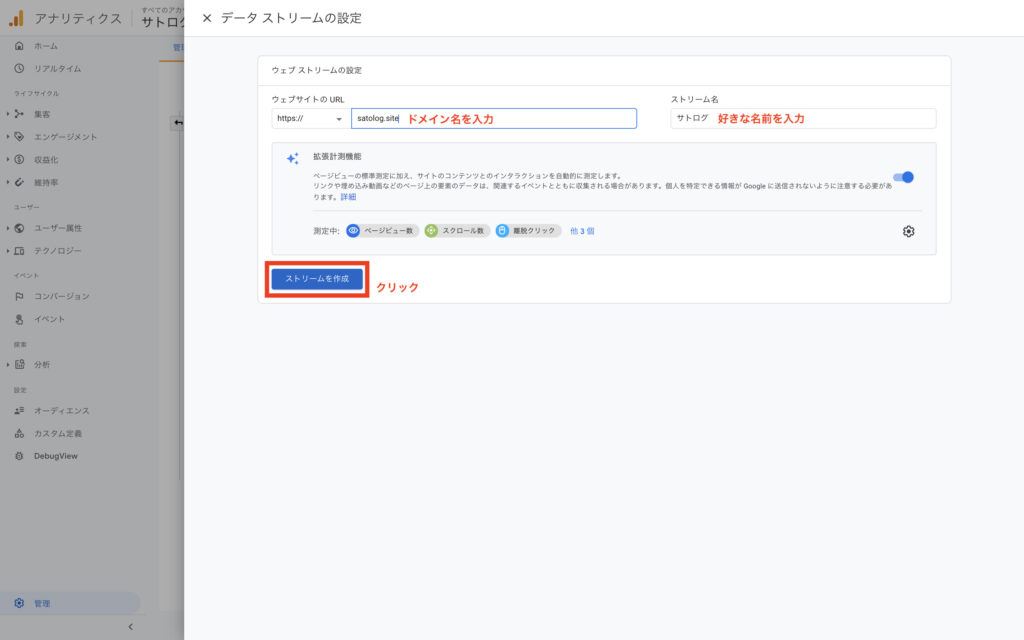Click the ページビュー数 eye icon
The height and width of the screenshot is (640, 1024).
(x=353, y=231)
